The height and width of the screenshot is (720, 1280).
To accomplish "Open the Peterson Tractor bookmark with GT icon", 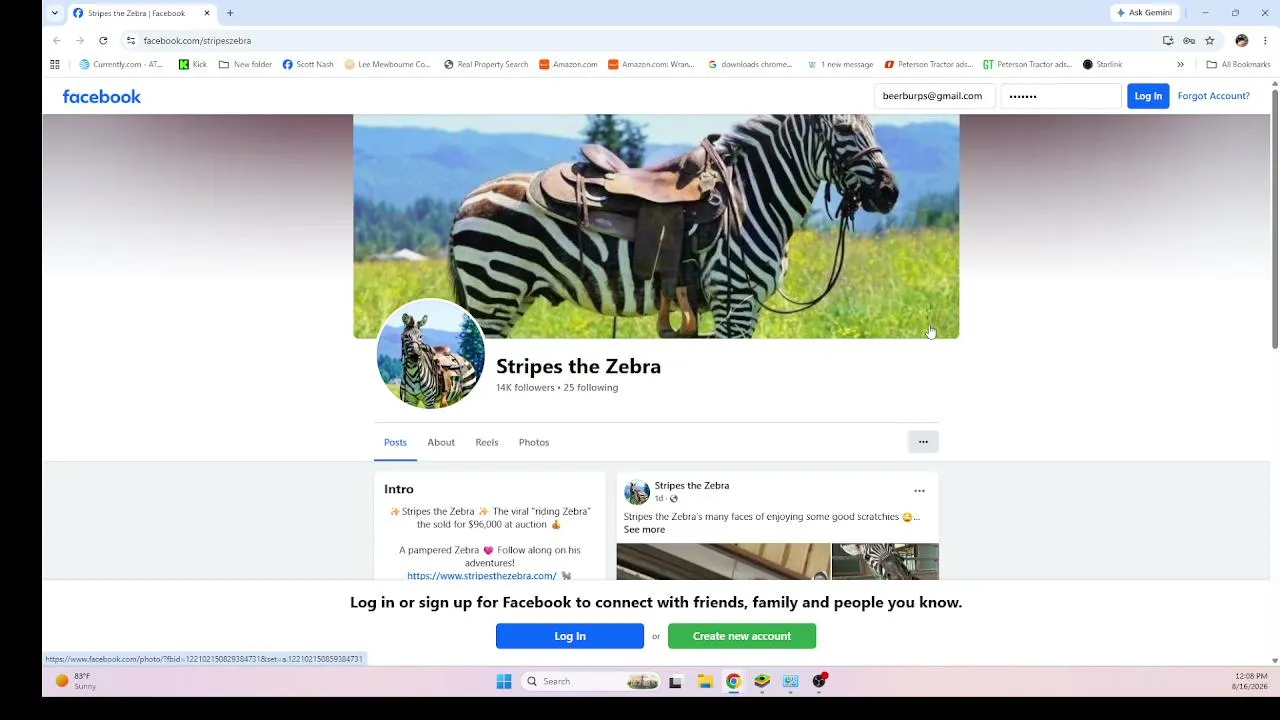I will pyautogui.click(x=1027, y=64).
